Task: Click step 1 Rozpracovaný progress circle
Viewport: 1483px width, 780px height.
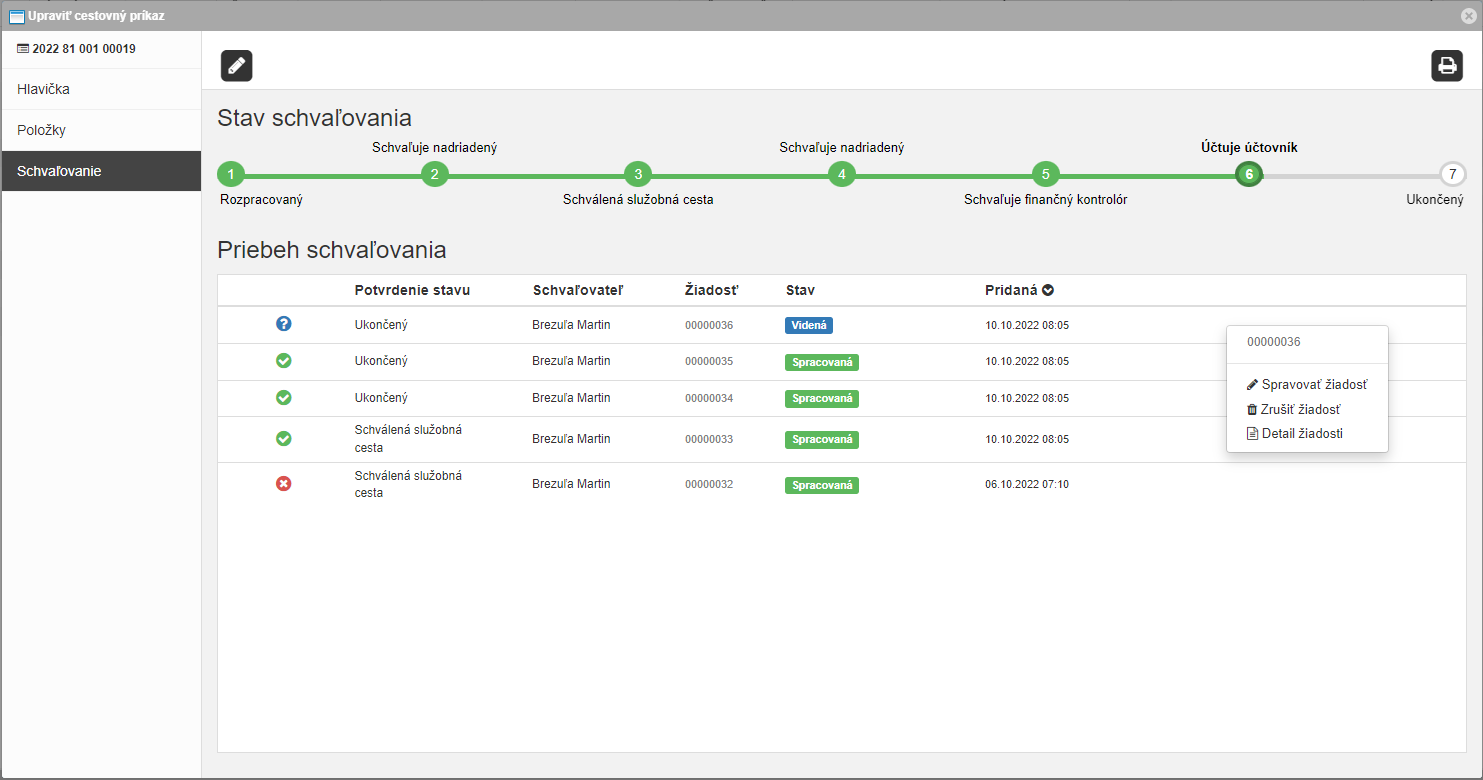Action: [231, 174]
